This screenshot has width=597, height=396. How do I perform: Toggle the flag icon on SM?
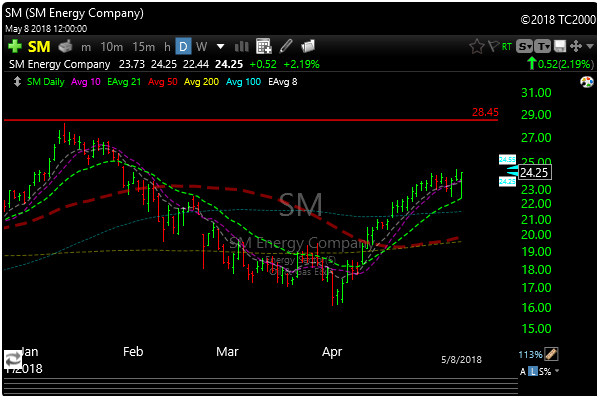pos(494,46)
